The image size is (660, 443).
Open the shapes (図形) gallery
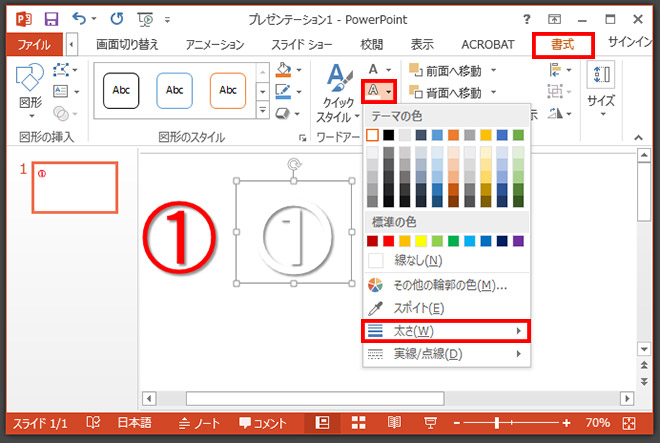point(30,91)
